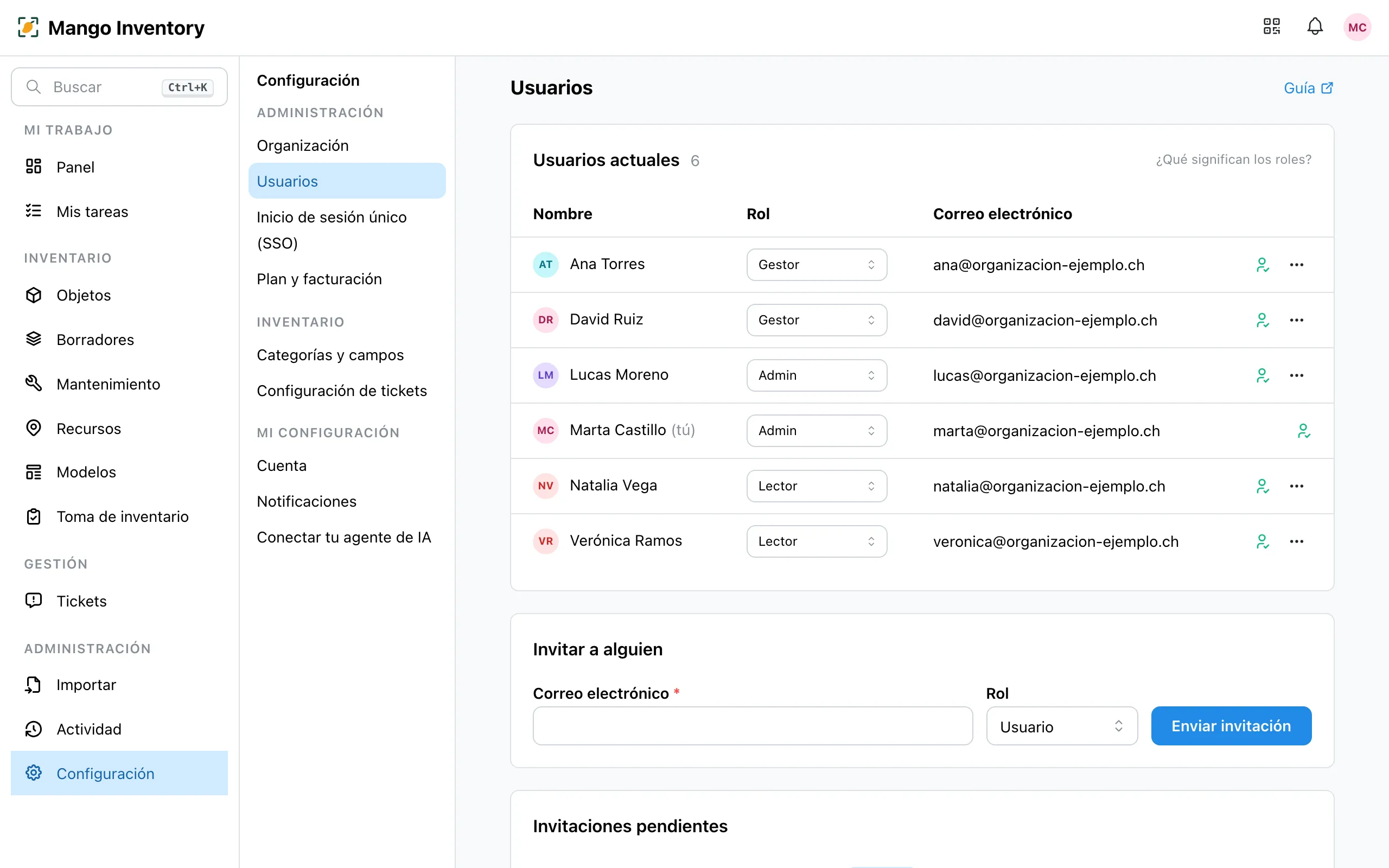1389x868 pixels.
Task: Change Lucas Moreno's Admin role dropdown
Action: [816, 375]
